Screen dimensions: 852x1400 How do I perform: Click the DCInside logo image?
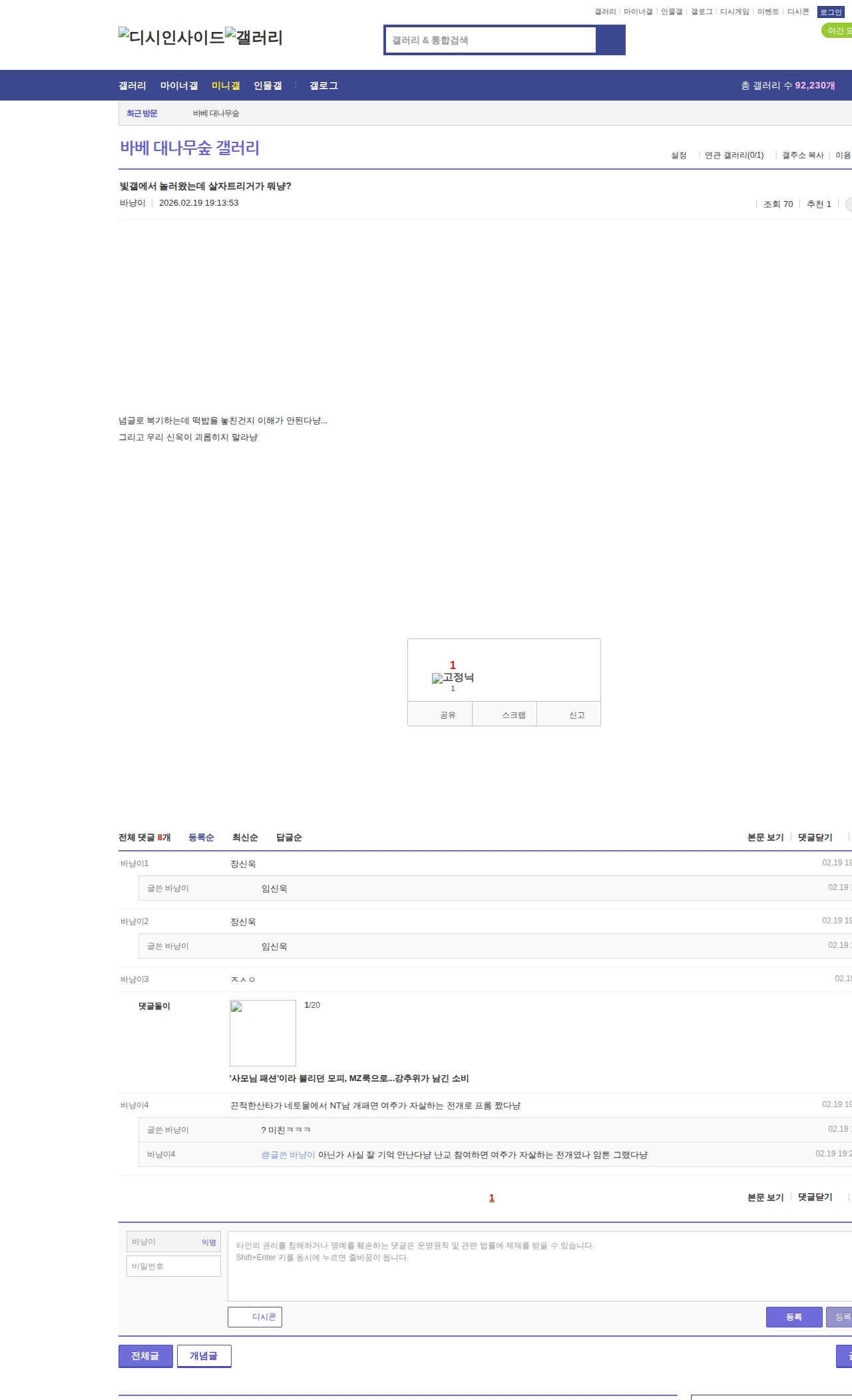click(x=171, y=37)
